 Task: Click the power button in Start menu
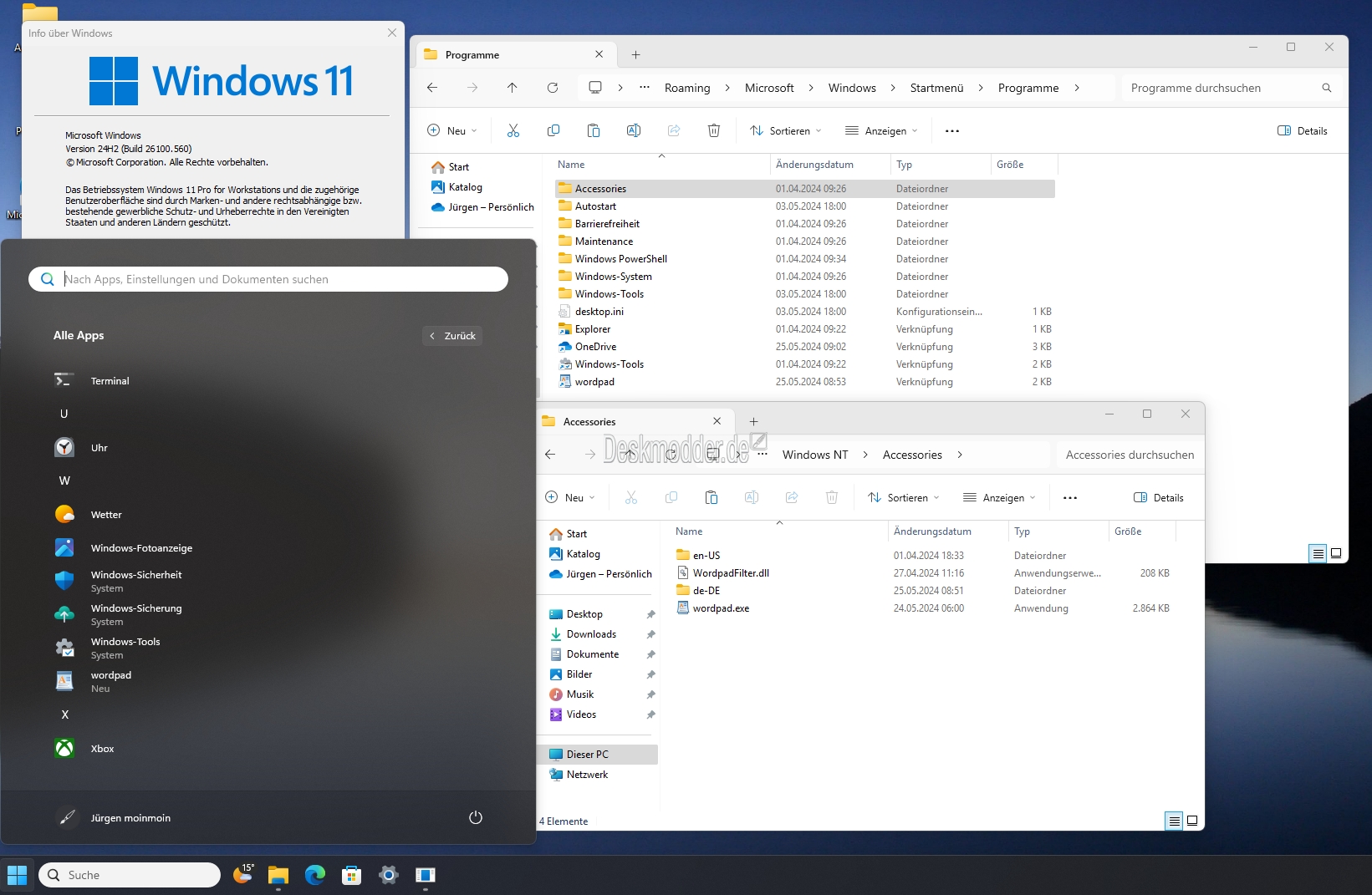pyautogui.click(x=476, y=817)
